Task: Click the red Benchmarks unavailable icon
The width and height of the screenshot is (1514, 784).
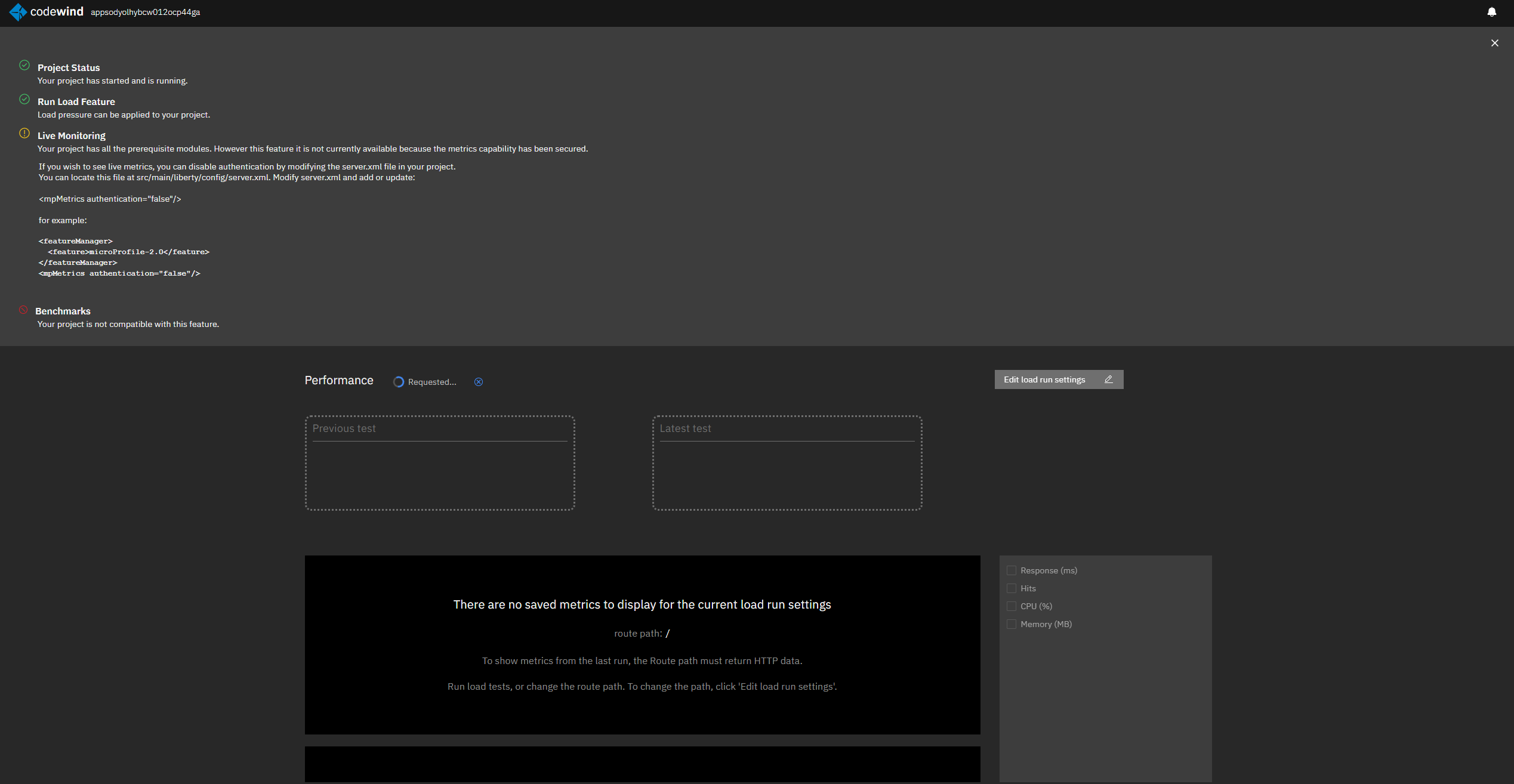Action: [x=23, y=310]
